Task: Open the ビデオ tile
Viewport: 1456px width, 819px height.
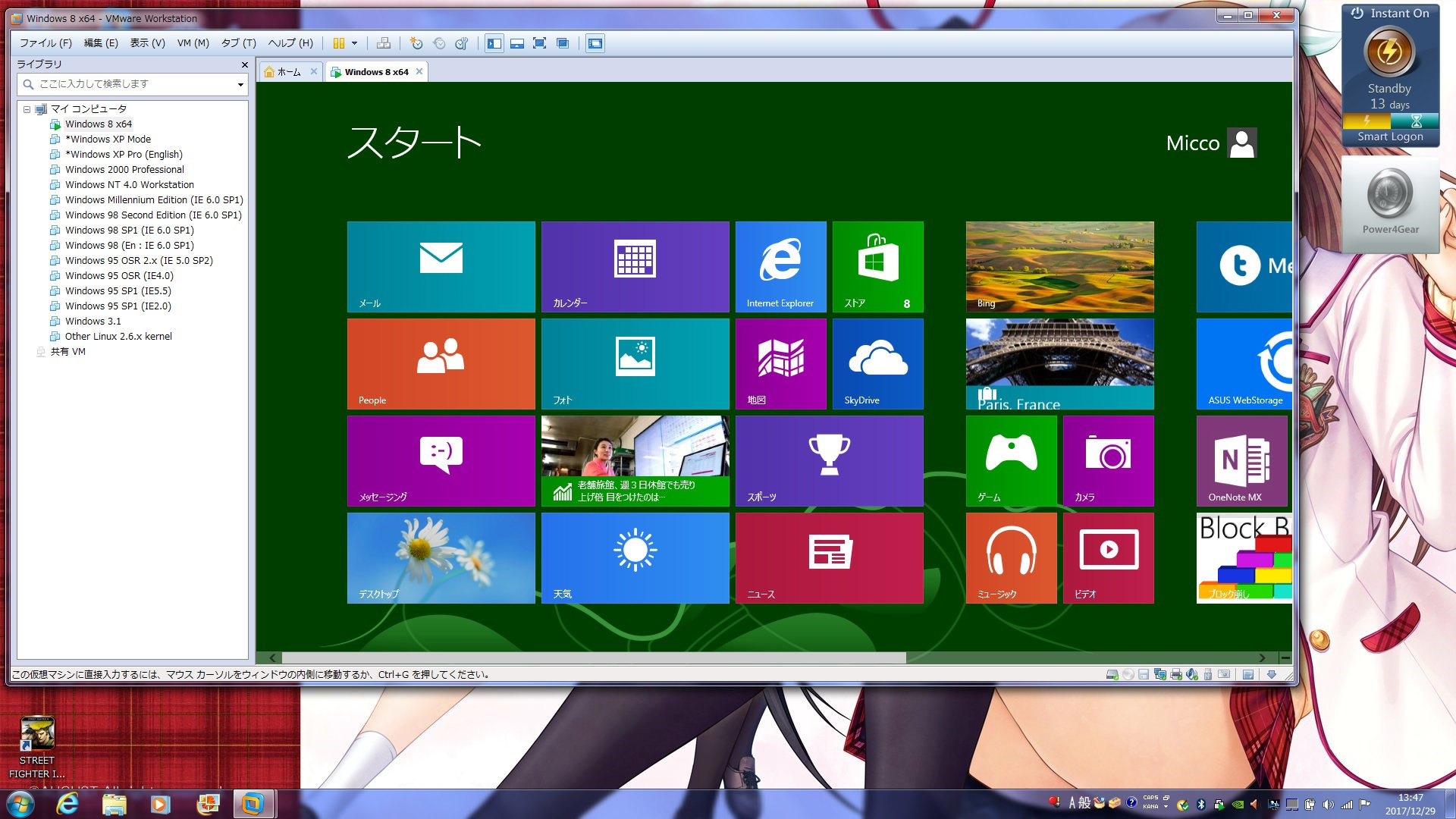Action: pos(1109,558)
